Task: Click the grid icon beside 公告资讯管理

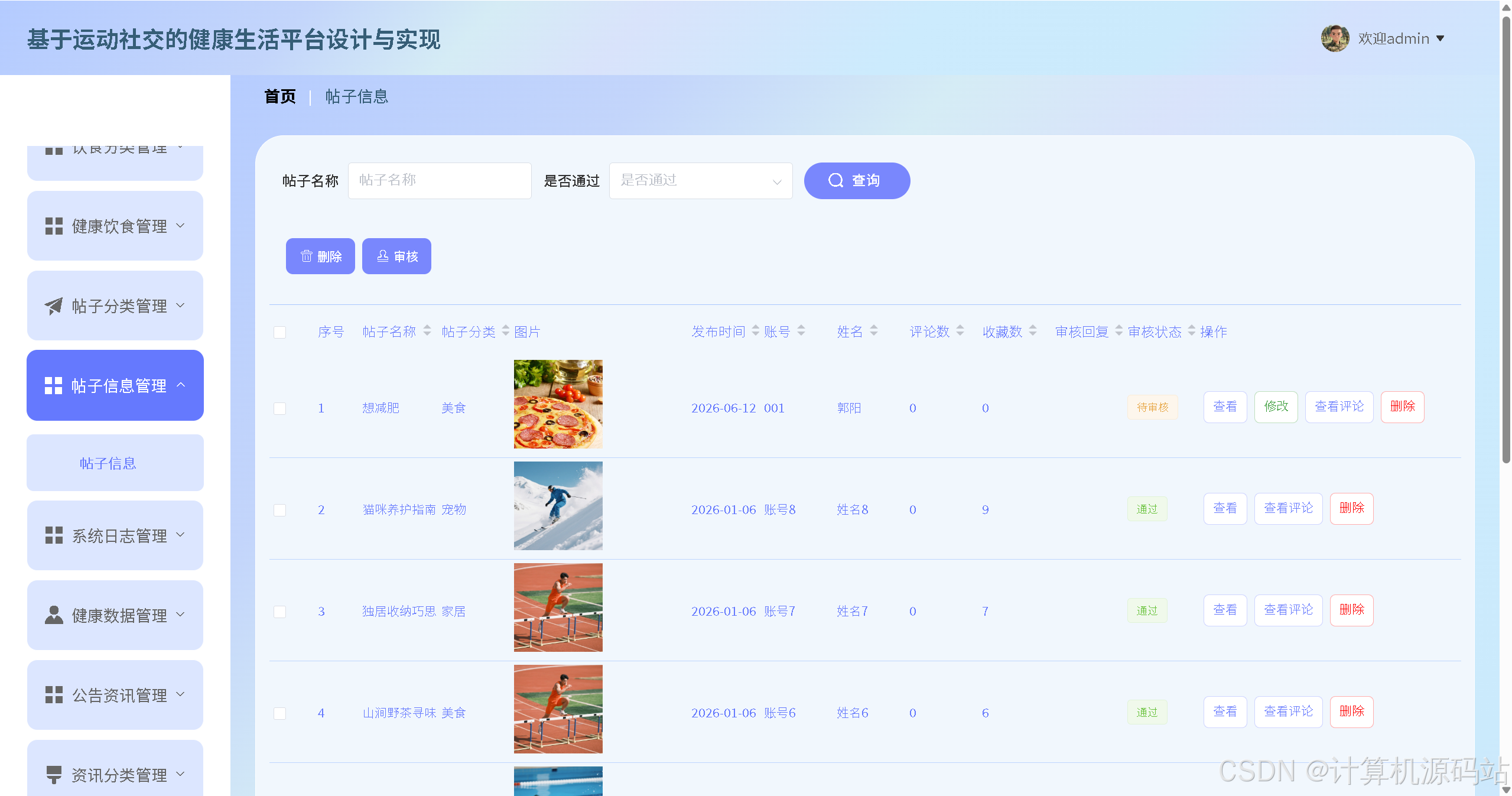Action: [54, 695]
